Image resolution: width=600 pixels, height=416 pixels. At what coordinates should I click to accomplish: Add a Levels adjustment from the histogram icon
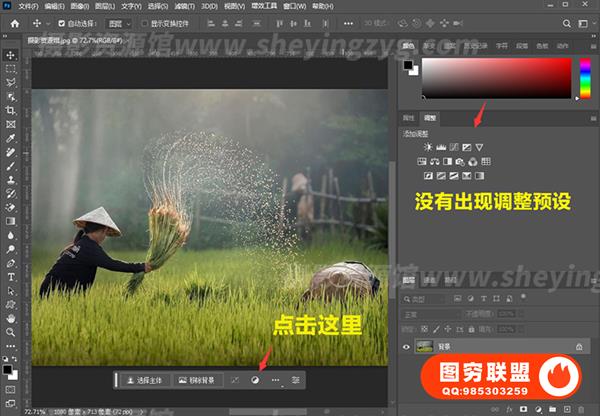click(x=439, y=148)
